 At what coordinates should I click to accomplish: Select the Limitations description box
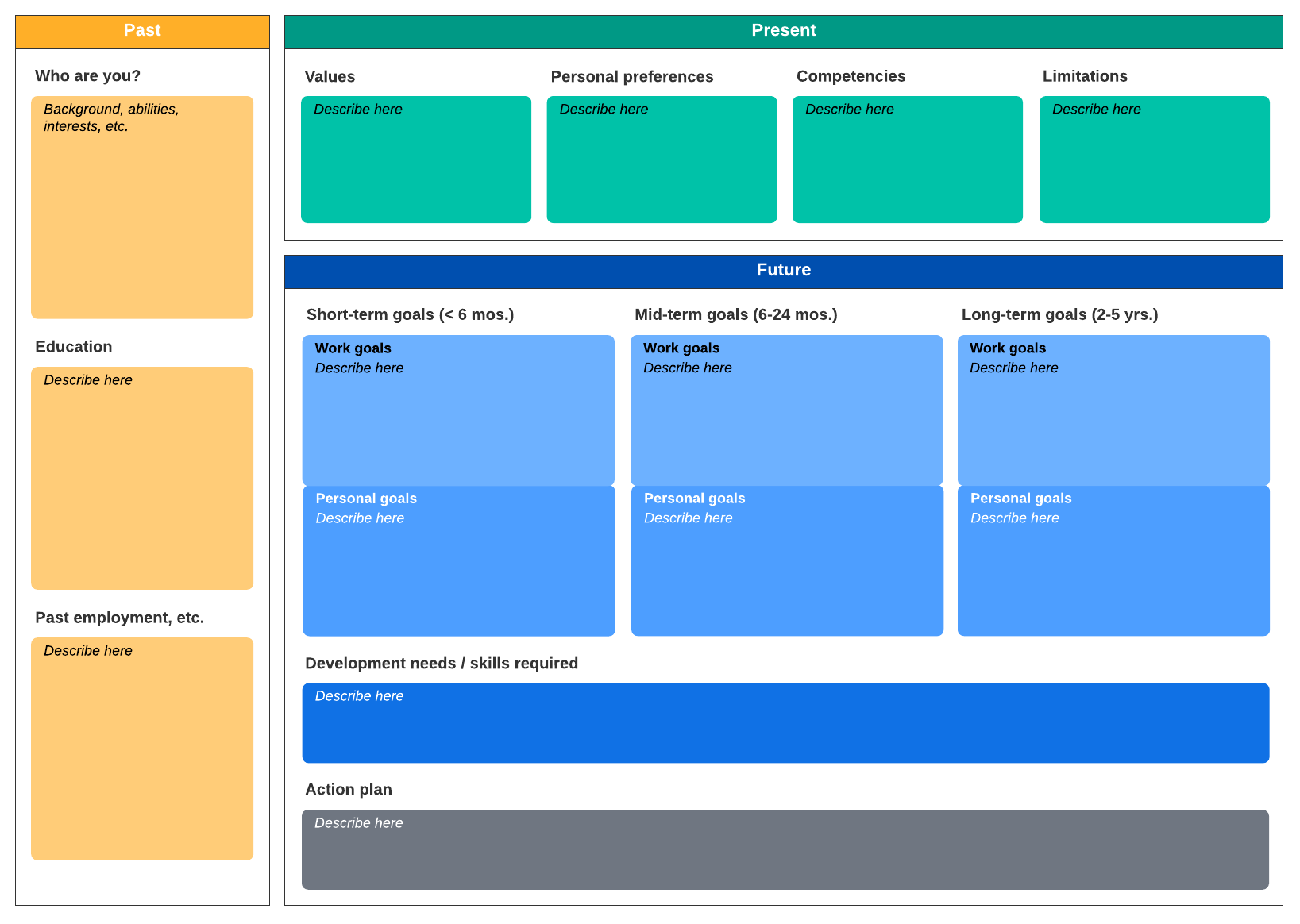click(x=1154, y=160)
